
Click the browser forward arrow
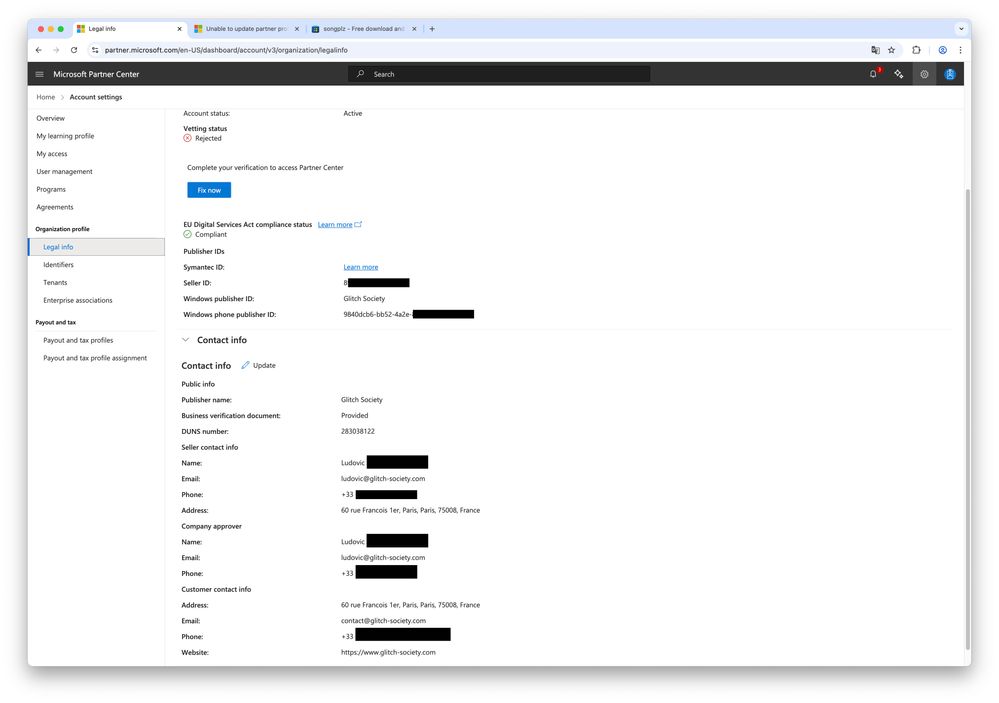(x=56, y=50)
